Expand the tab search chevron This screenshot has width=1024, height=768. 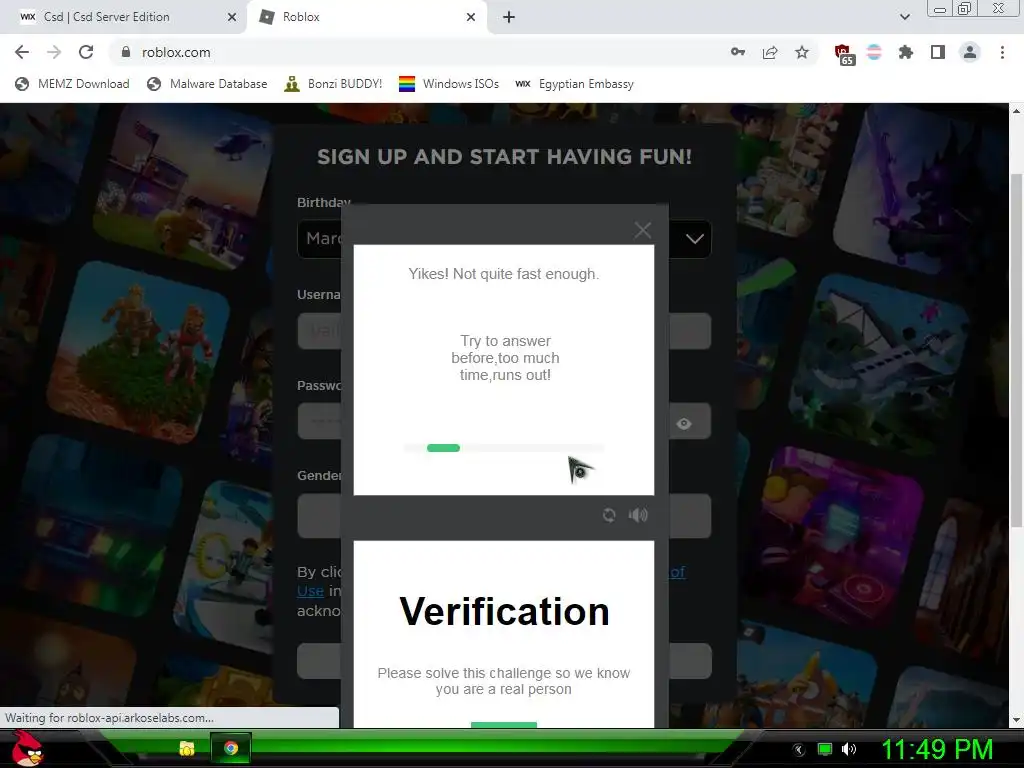[904, 17]
